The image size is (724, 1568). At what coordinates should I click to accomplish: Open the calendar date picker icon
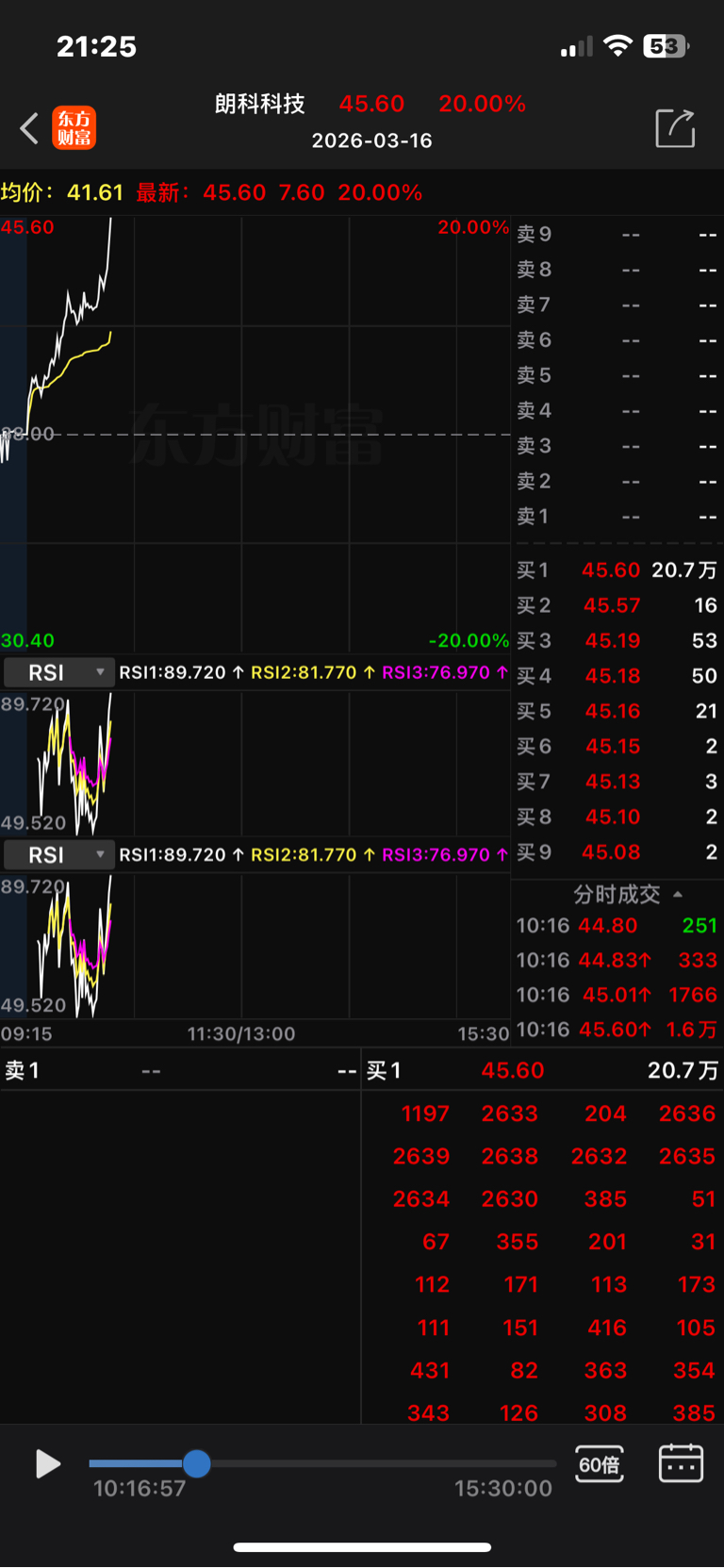(x=681, y=1463)
